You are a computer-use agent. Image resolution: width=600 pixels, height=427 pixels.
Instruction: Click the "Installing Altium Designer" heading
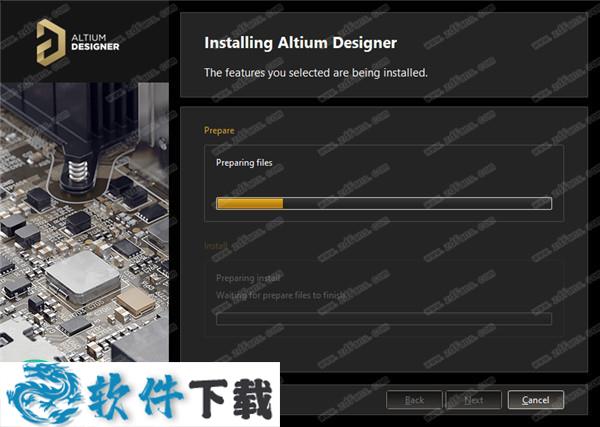[x=300, y=42]
